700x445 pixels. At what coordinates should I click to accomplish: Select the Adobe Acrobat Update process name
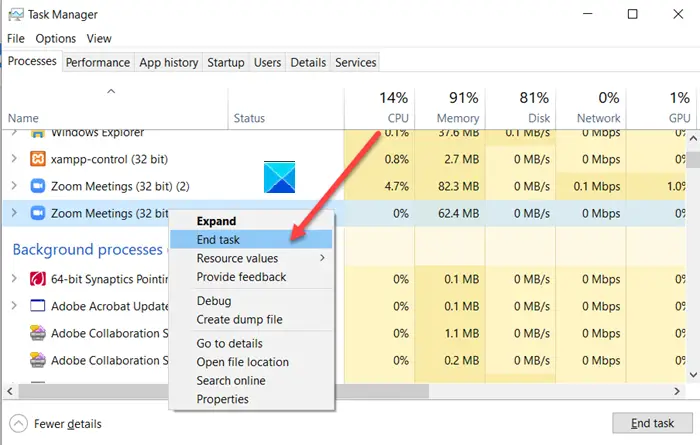coord(110,306)
